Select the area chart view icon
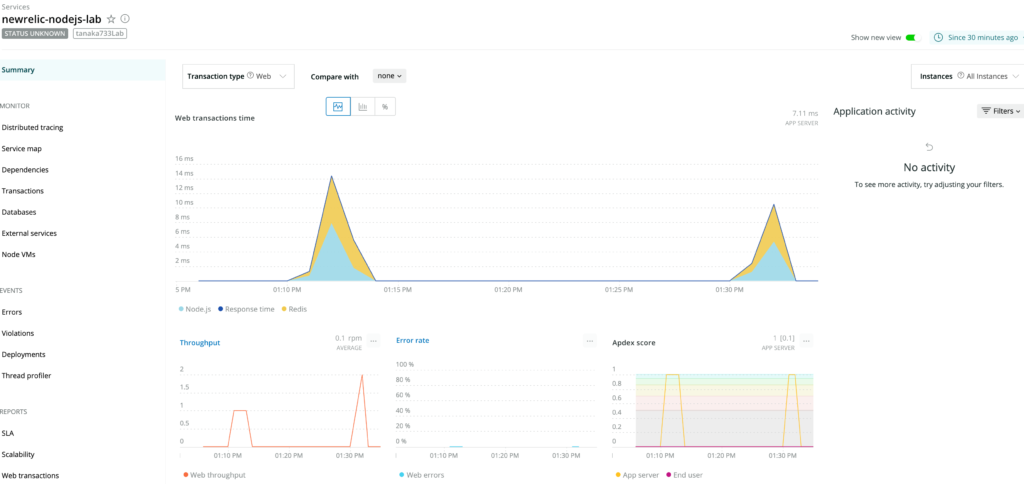The image size is (1024, 484). [338, 106]
